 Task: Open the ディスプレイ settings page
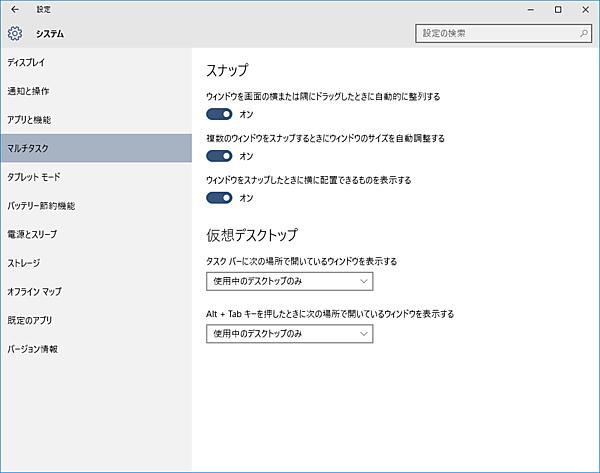(x=96, y=62)
